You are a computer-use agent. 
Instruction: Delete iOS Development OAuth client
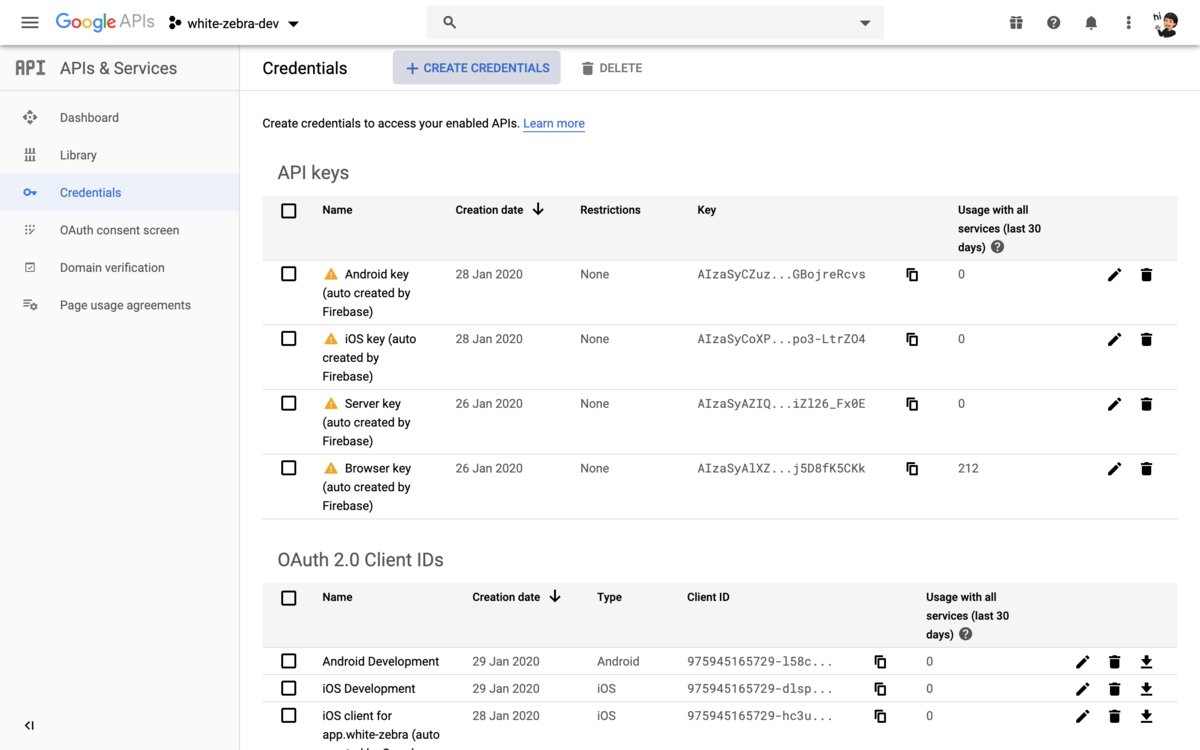point(1114,688)
